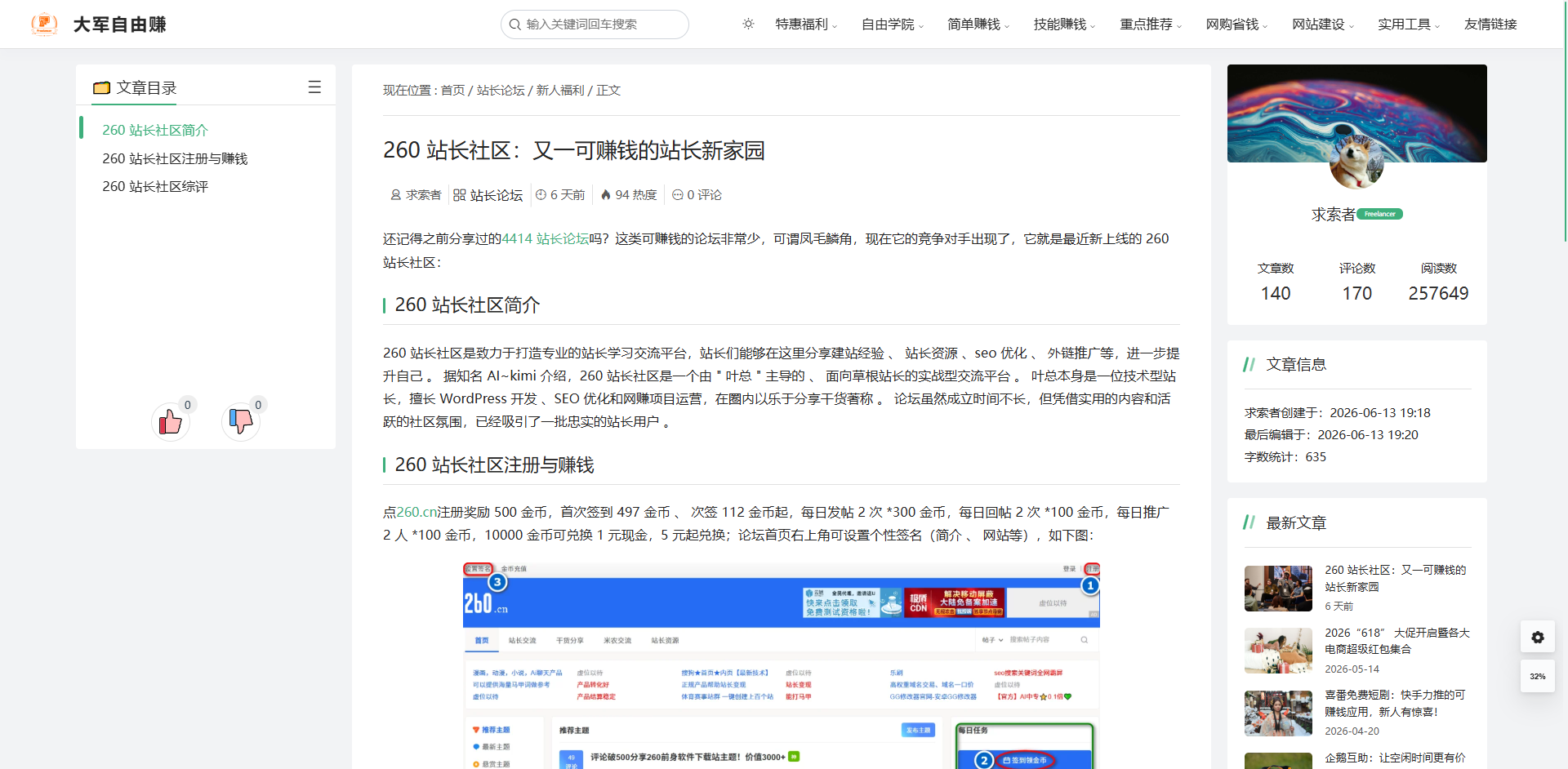
Task: Click the 260 站长社区注册与赚钱 article heading
Action: [x=494, y=465]
